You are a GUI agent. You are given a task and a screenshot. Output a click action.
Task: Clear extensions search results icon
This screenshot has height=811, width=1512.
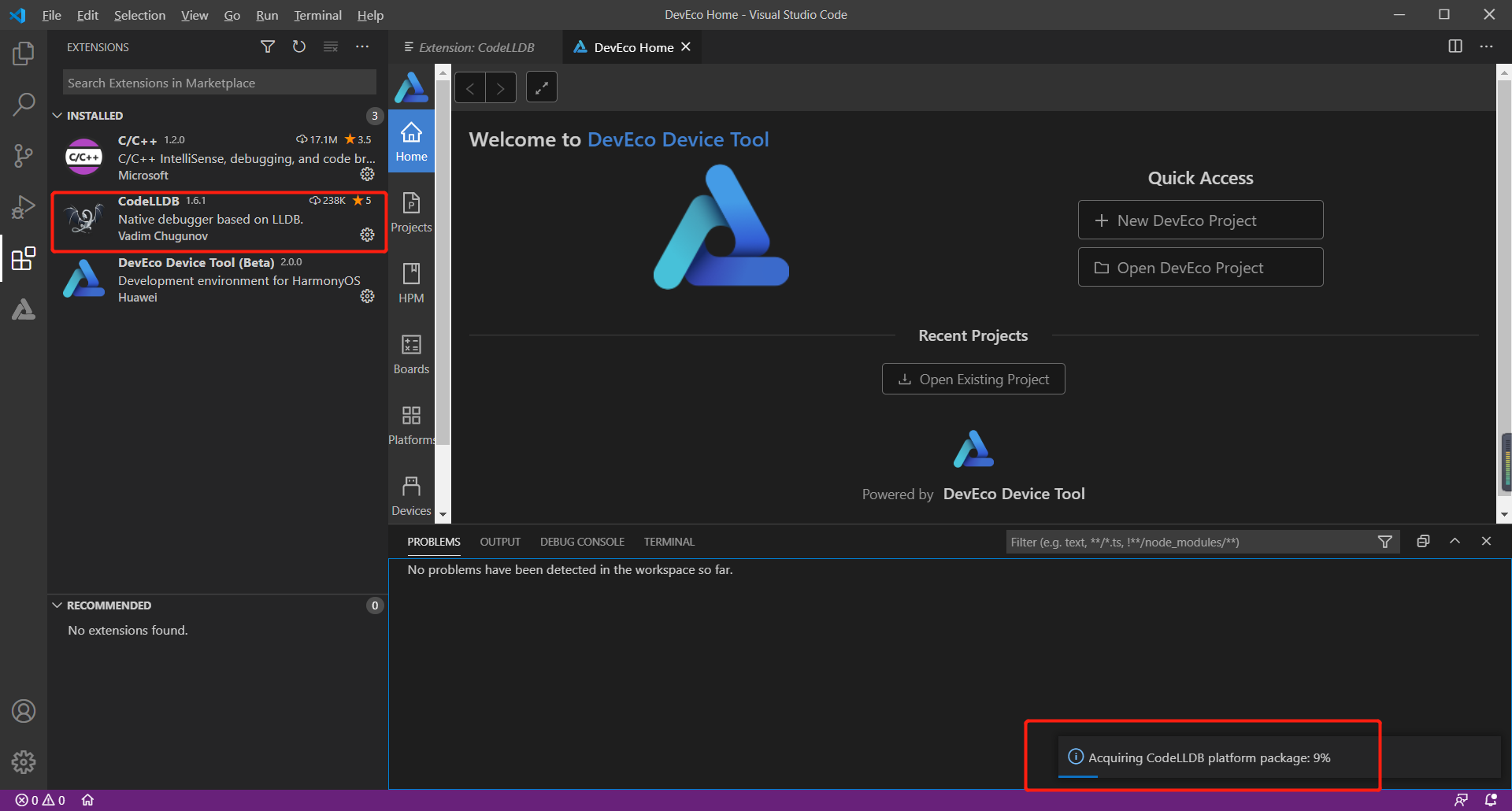click(x=331, y=47)
